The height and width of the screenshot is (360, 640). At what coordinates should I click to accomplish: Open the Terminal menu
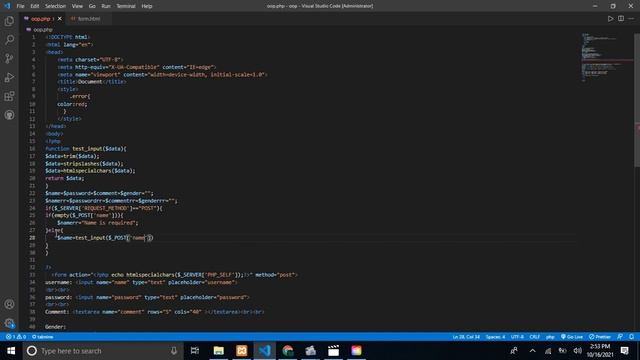126,6
